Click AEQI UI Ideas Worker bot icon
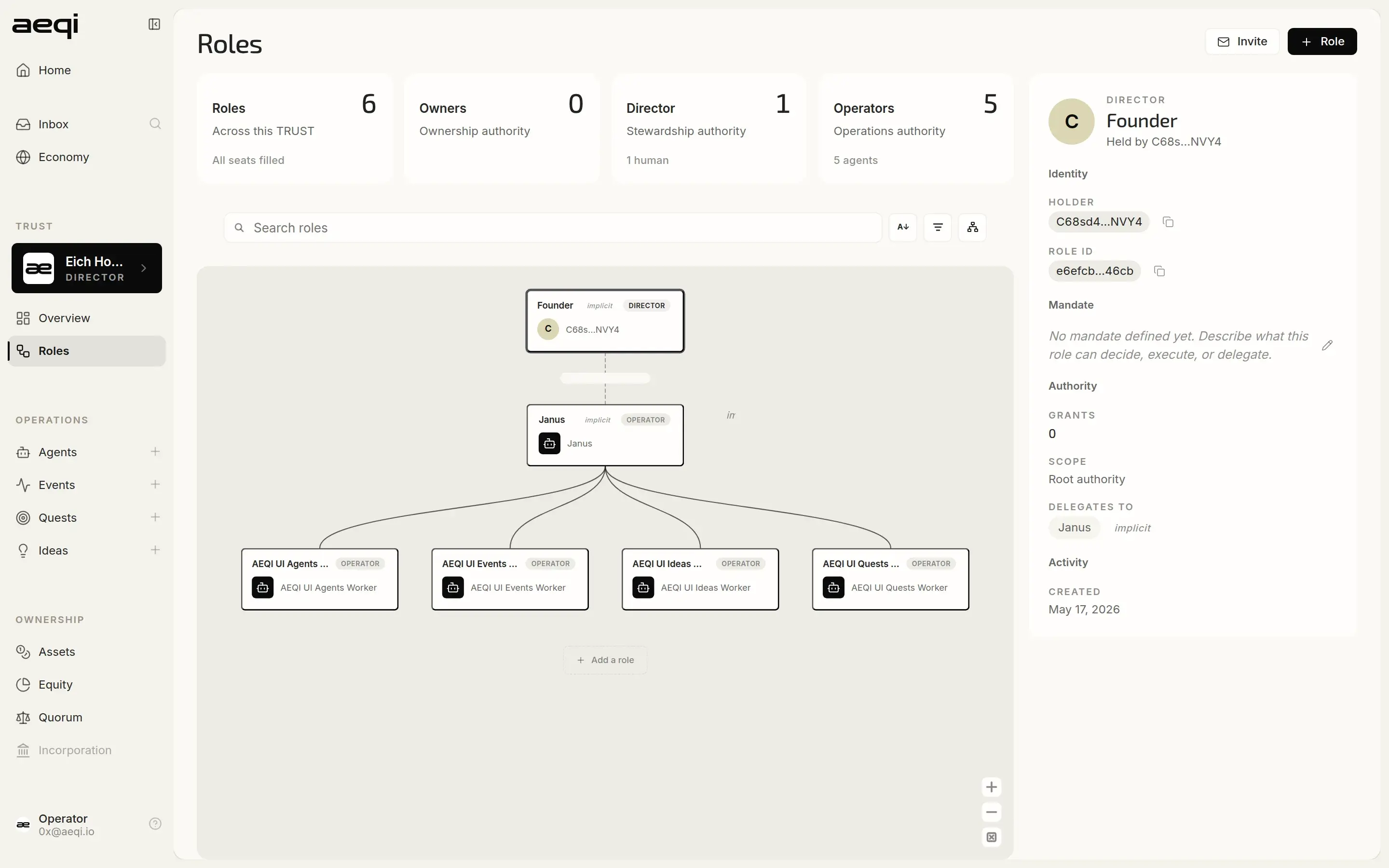This screenshot has height=868, width=1389. [x=643, y=587]
